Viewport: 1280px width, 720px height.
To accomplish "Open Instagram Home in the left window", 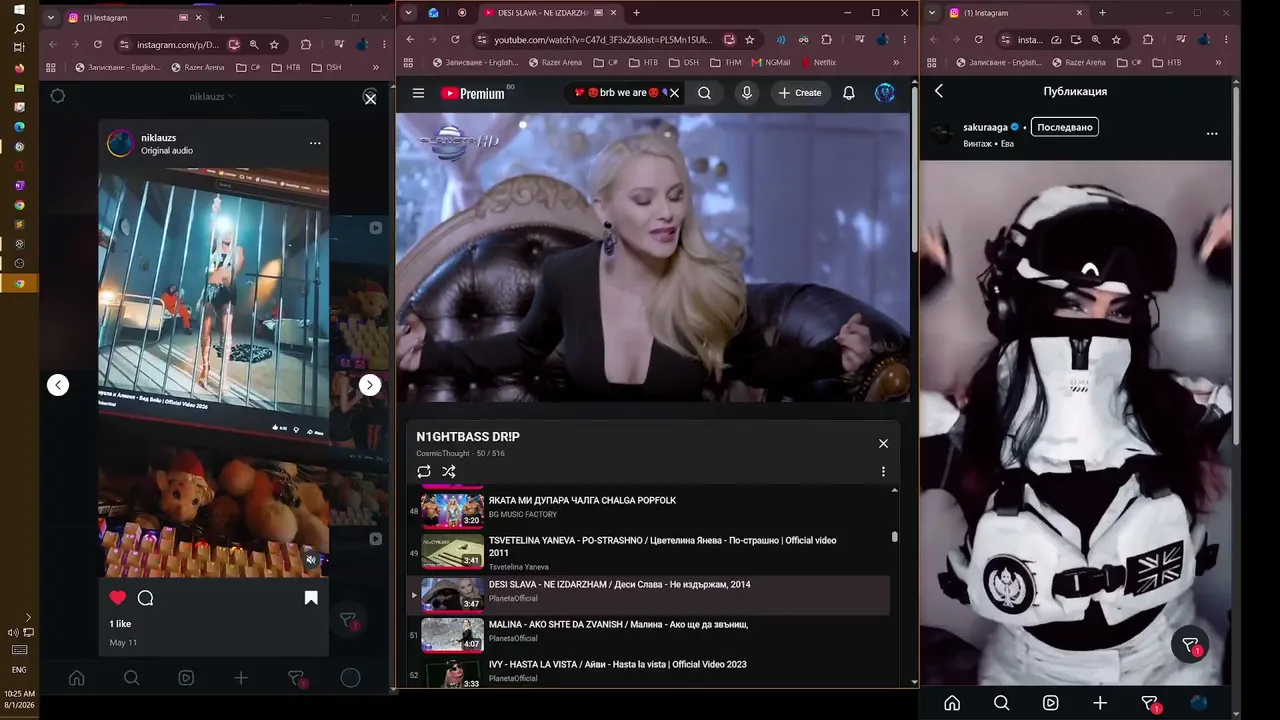I will (76, 678).
